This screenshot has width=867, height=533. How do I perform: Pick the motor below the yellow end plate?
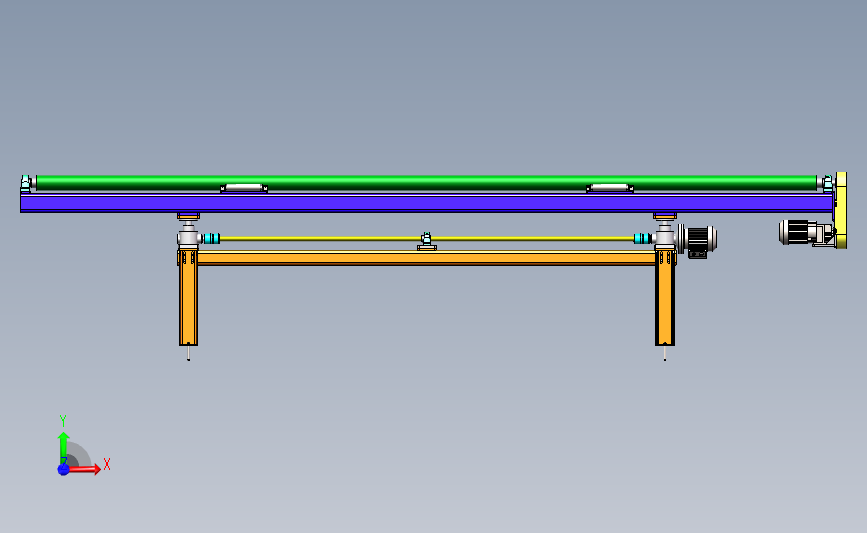point(806,232)
